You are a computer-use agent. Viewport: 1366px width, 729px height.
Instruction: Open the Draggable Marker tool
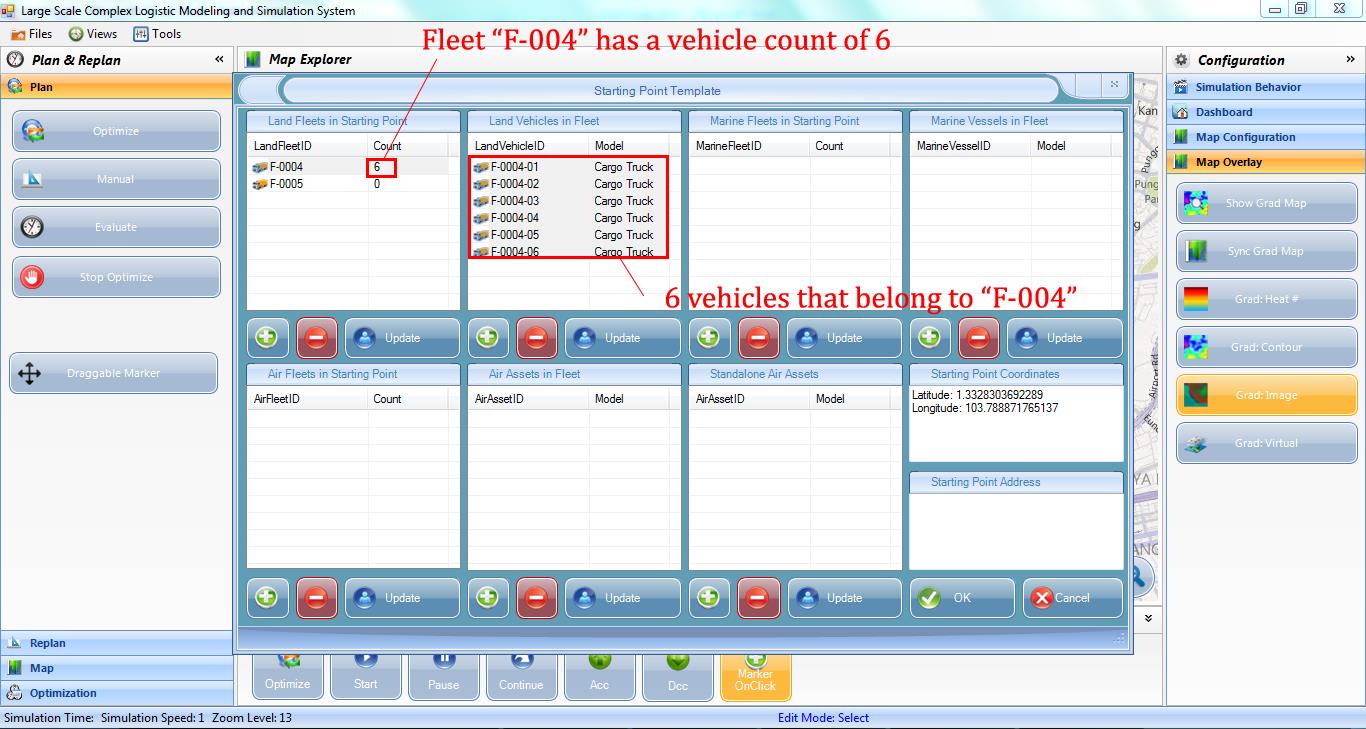click(116, 372)
